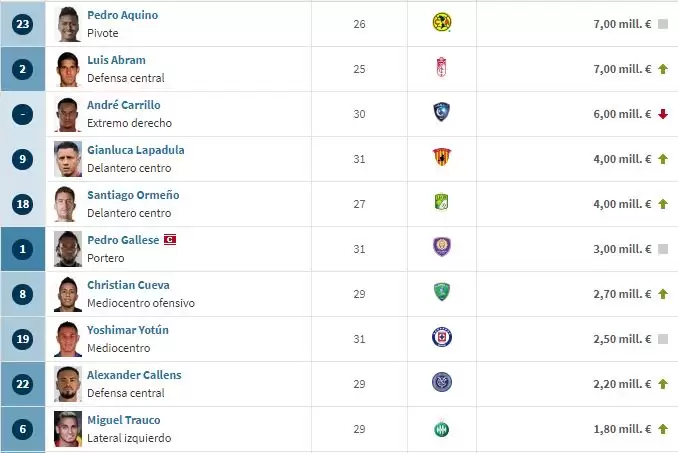Click the club crest in Pedro Aquino's row
This screenshot has height=453, width=678.
pos(441,22)
